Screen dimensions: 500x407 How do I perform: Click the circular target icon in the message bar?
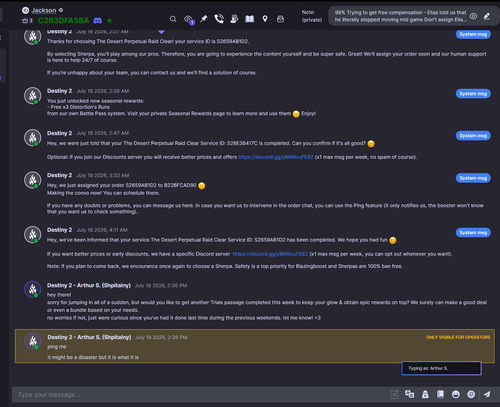tap(471, 394)
